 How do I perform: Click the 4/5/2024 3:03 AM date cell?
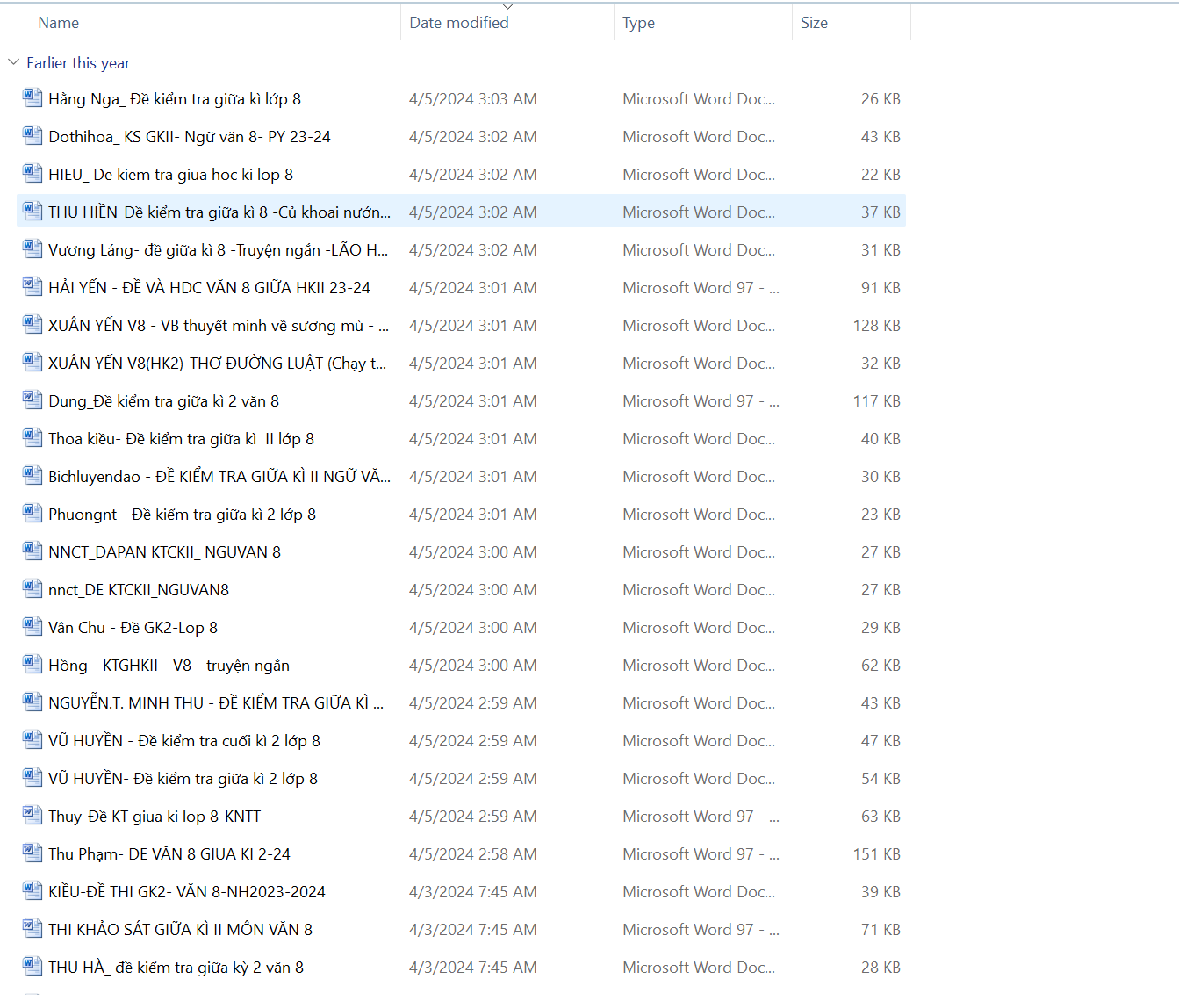click(x=473, y=99)
